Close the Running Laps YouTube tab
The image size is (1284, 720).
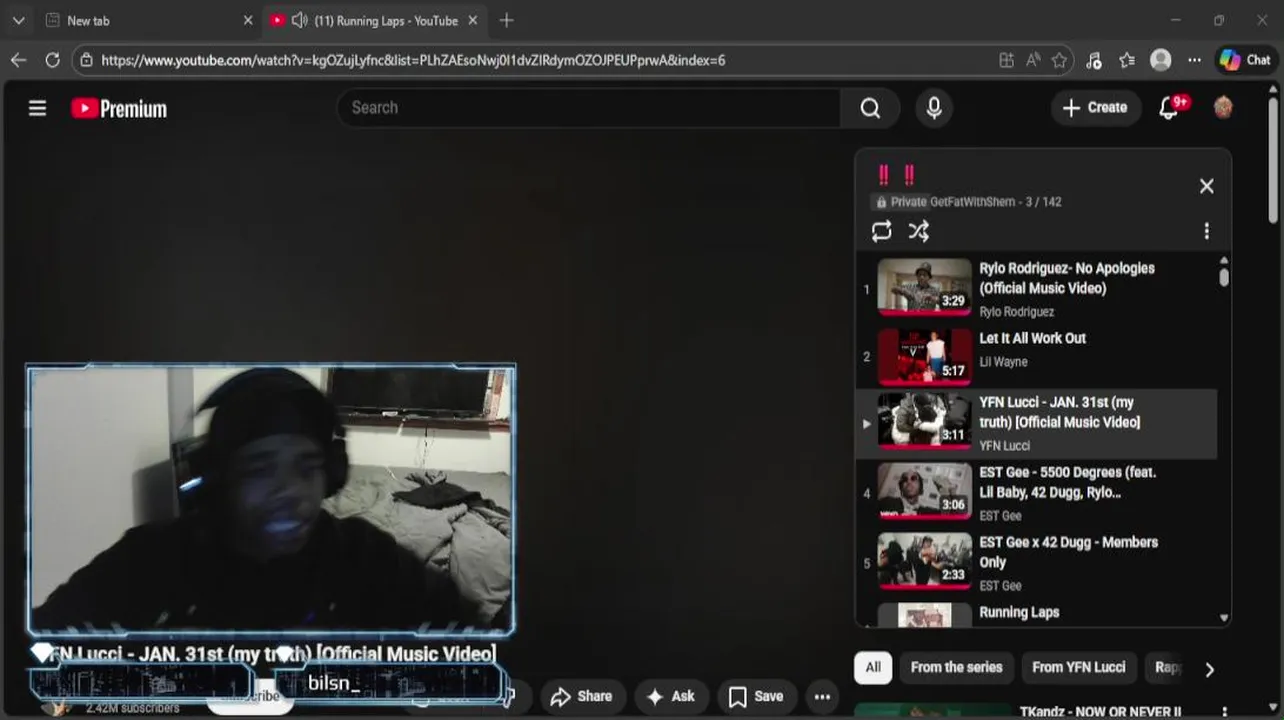tap(473, 20)
